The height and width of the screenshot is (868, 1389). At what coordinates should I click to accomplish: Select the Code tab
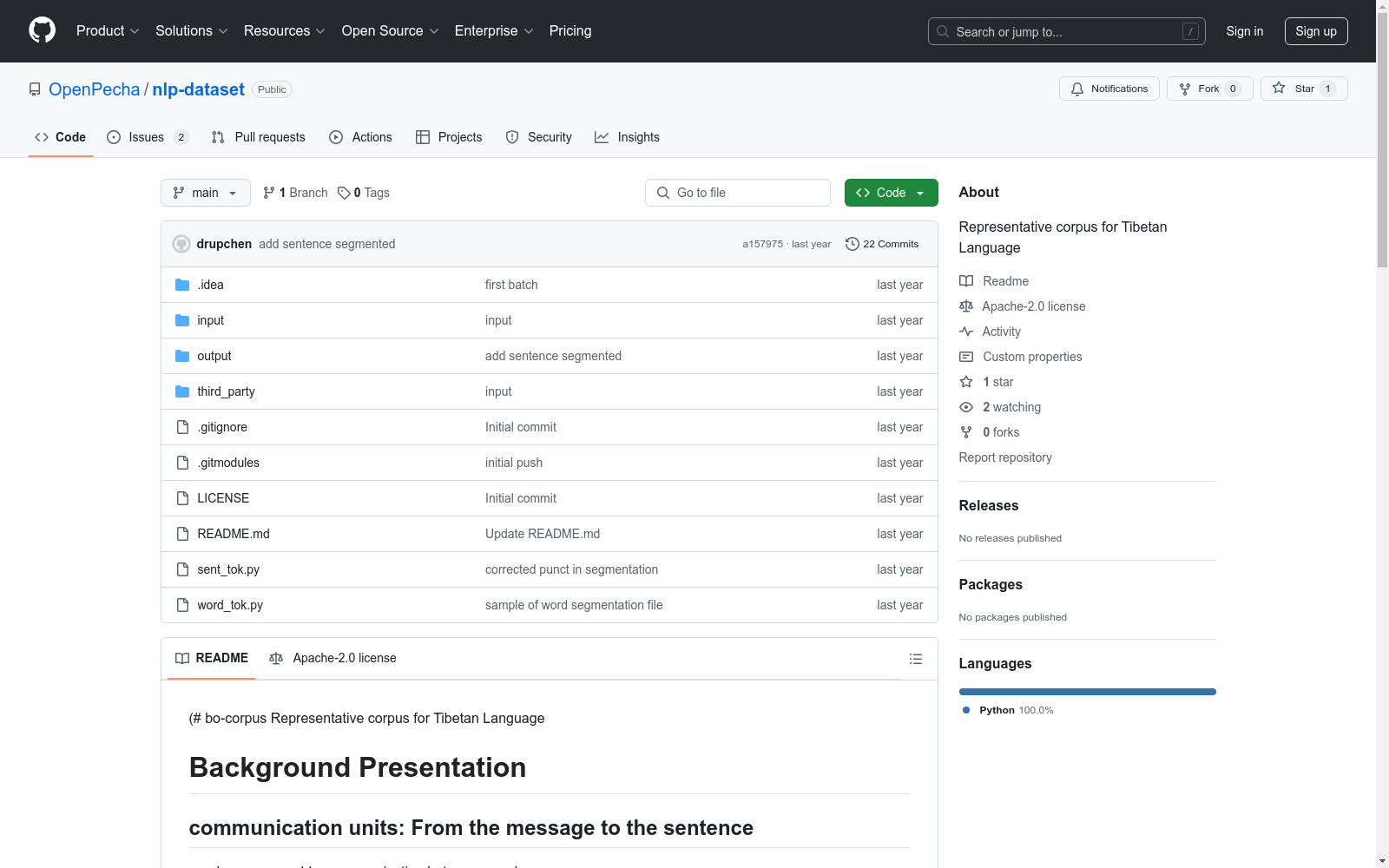(x=60, y=137)
